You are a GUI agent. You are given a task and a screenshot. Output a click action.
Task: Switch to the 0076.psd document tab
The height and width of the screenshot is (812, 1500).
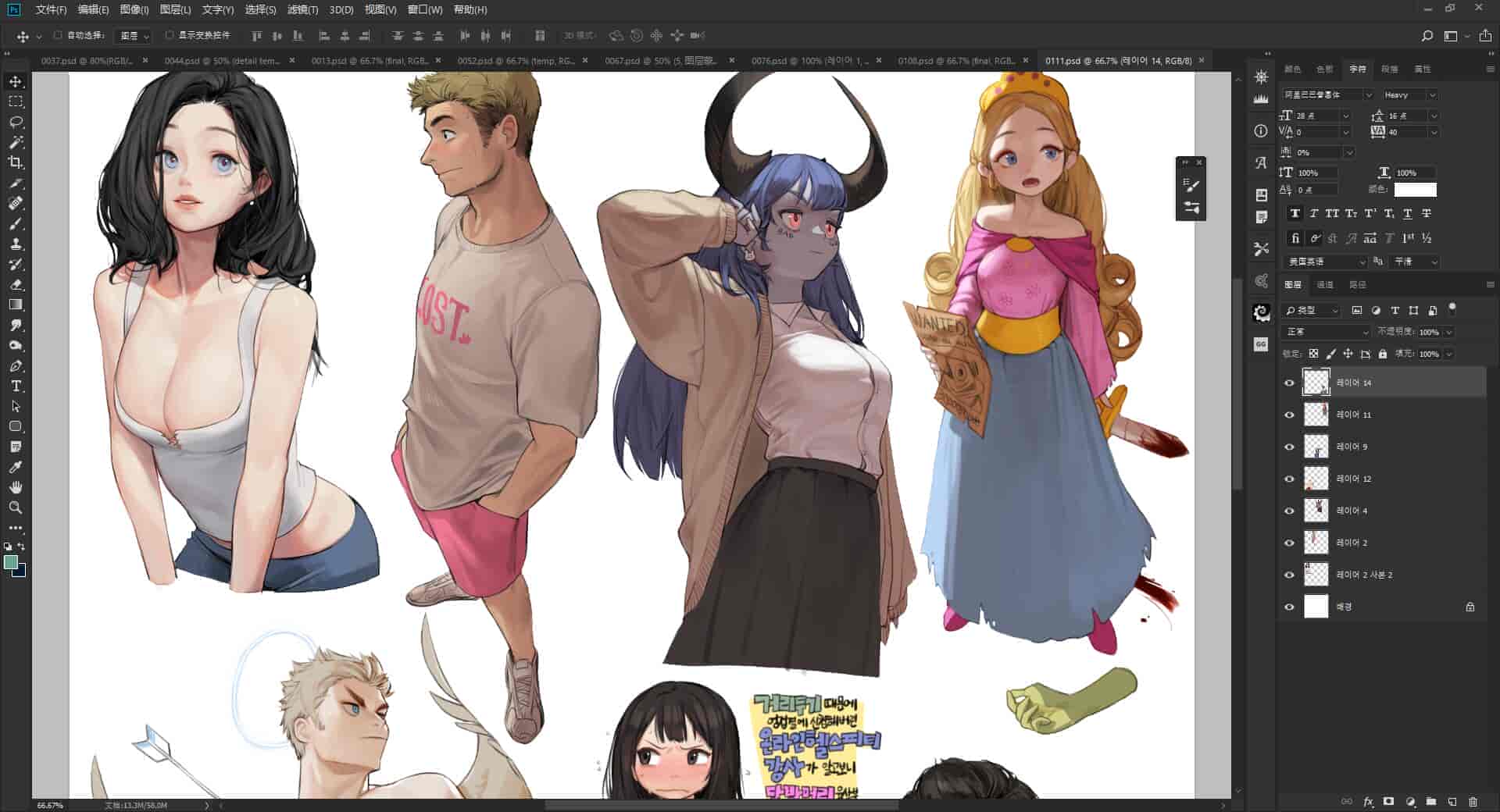click(809, 60)
